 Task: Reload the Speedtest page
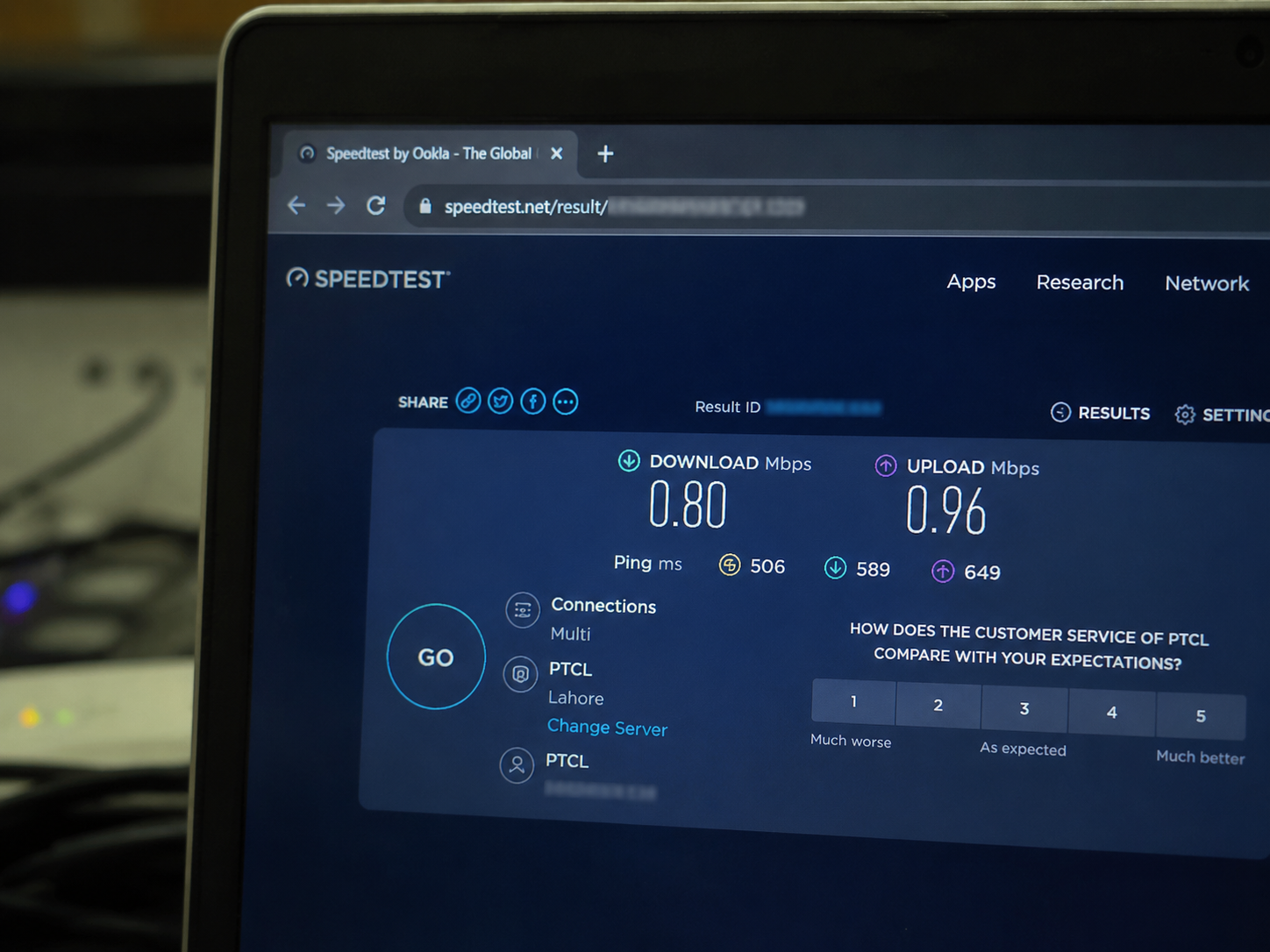[376, 205]
